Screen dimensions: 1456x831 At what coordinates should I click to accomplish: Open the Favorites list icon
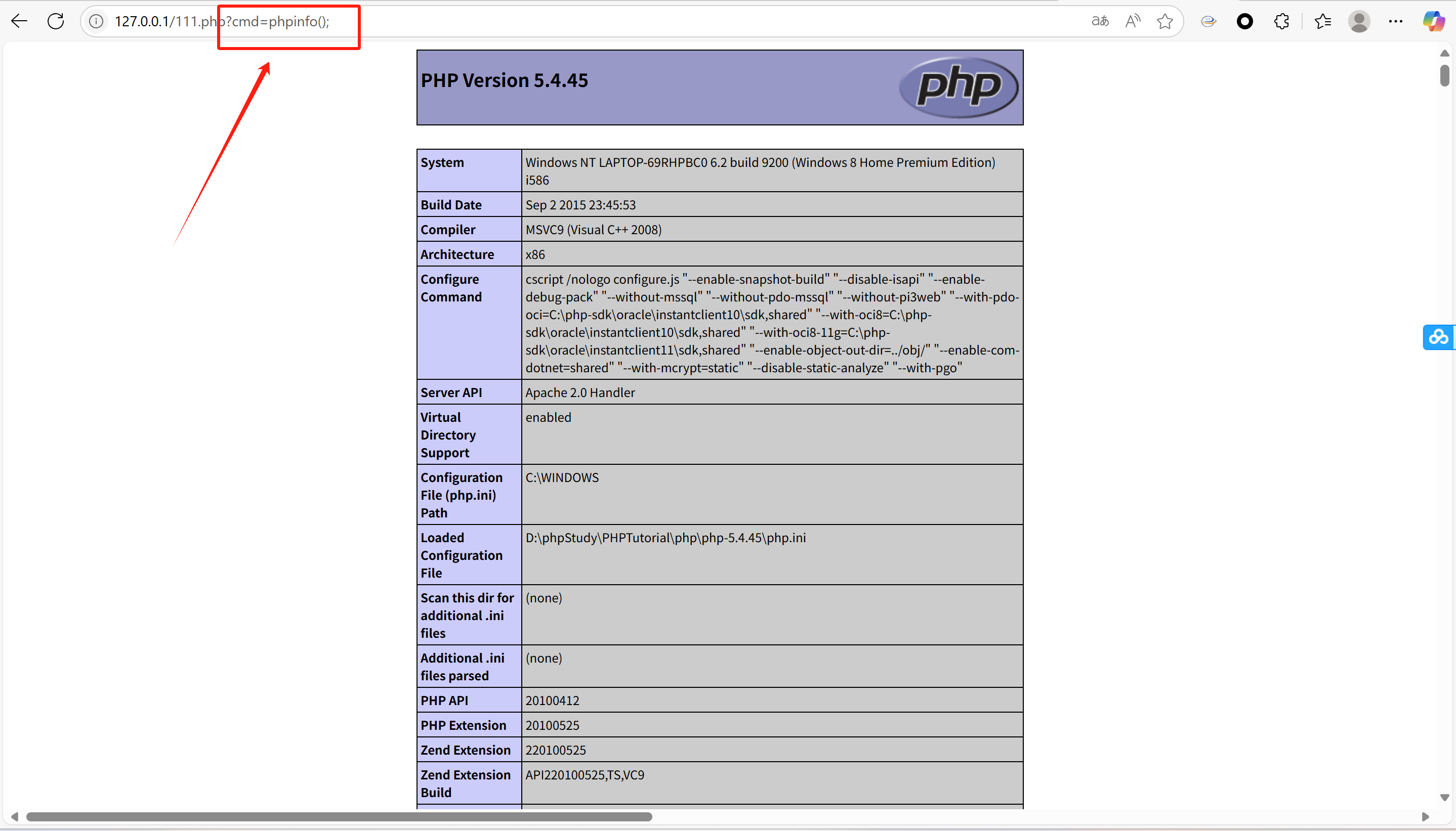(1322, 22)
